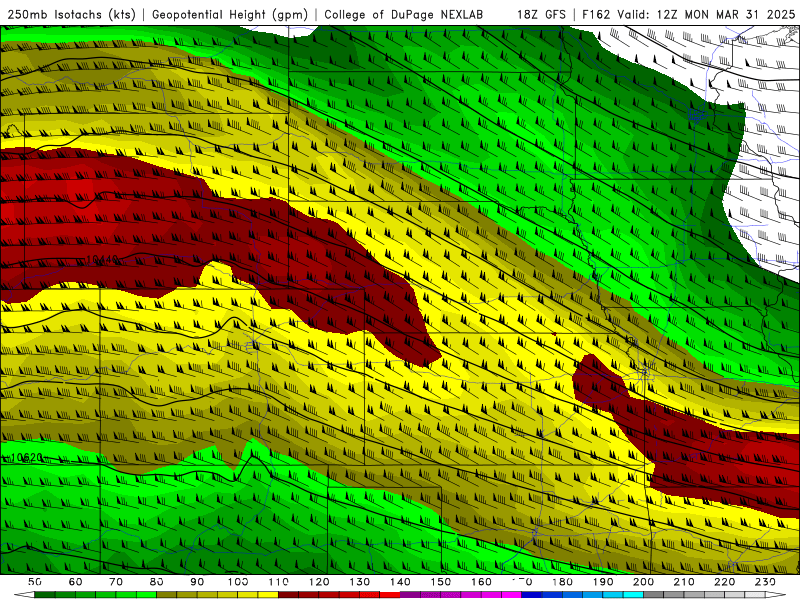This screenshot has height=600, width=800.
Task: Click the dark blue color bar segment starting at 170
Action: [532, 595]
